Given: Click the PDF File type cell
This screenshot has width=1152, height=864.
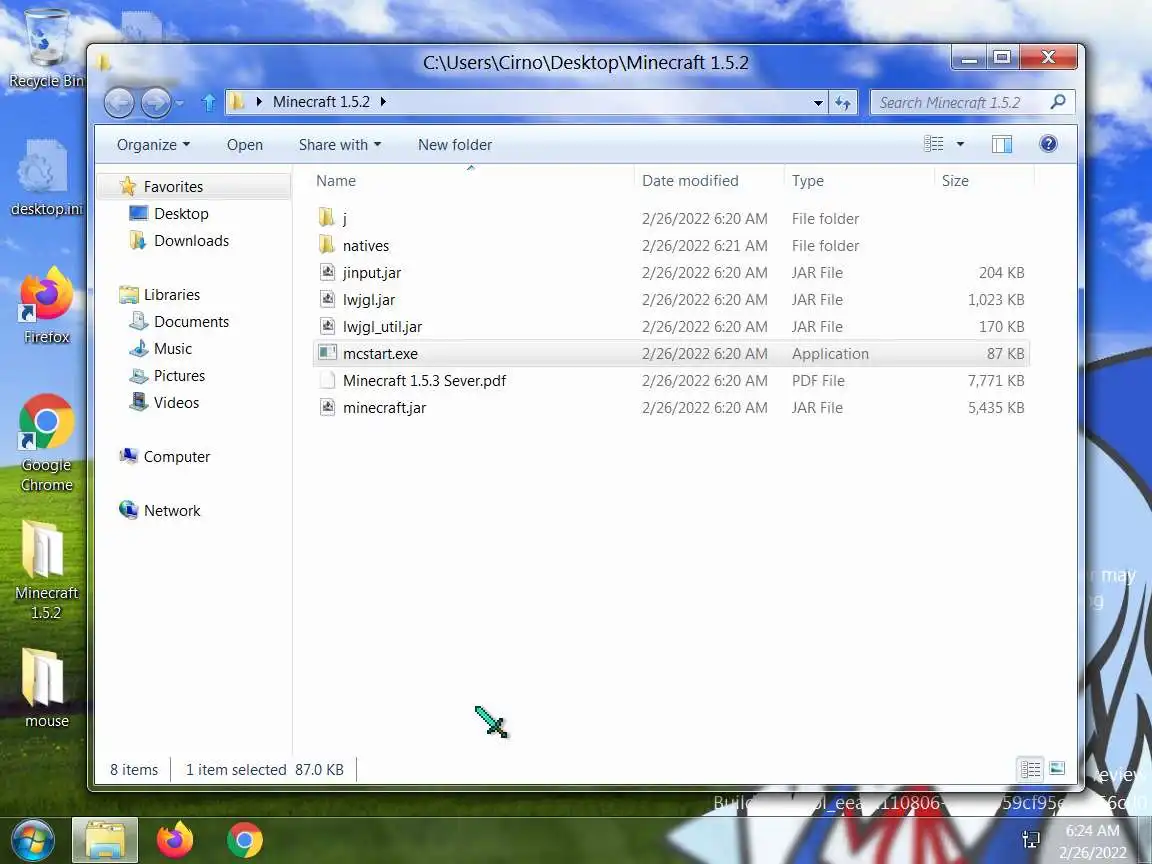Looking at the screenshot, I should tap(818, 381).
